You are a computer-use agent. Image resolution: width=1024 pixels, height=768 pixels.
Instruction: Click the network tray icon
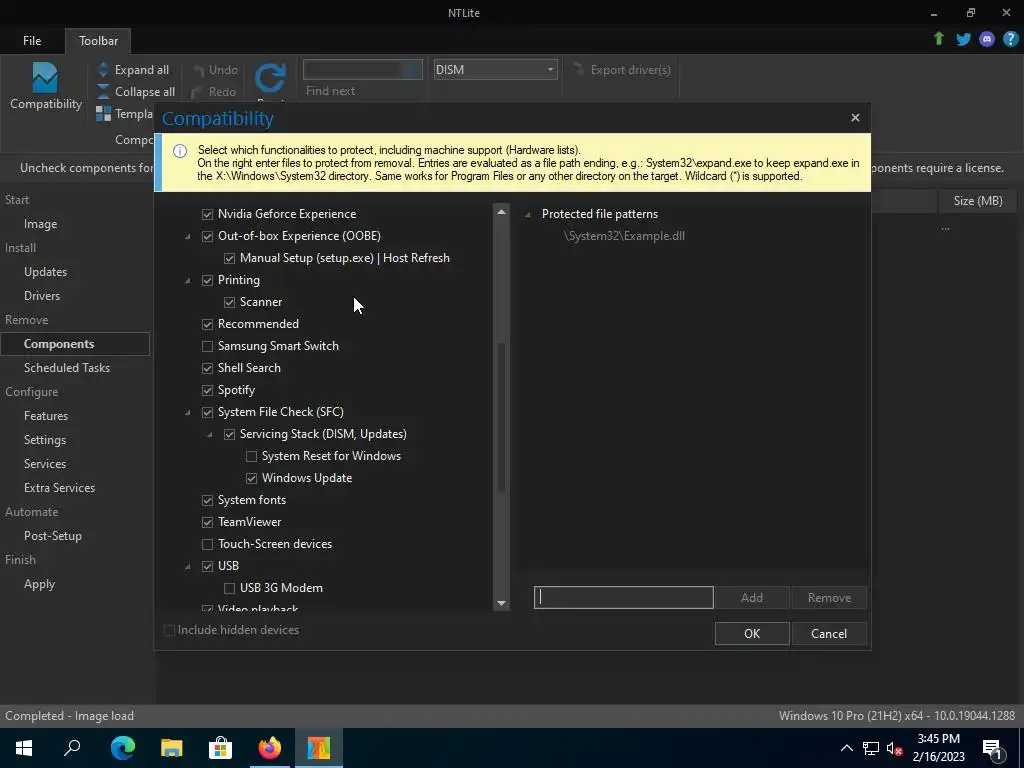[x=871, y=748]
